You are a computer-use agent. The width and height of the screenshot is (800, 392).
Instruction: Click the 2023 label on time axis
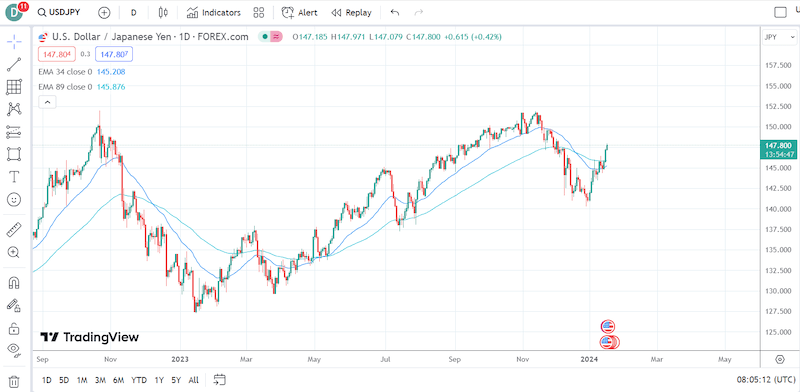[181, 359]
